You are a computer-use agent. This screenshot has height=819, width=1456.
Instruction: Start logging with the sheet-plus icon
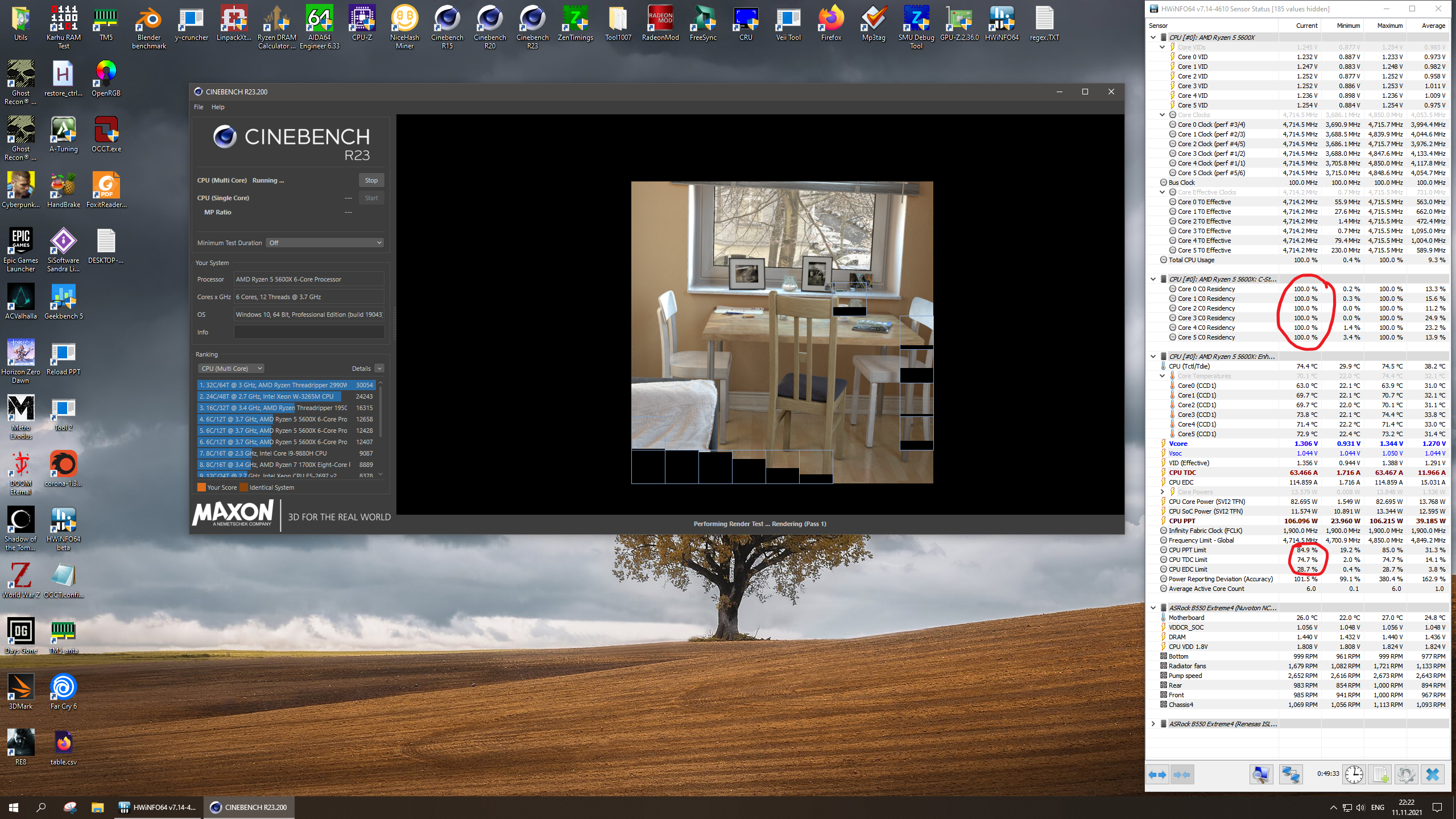tap(1380, 775)
